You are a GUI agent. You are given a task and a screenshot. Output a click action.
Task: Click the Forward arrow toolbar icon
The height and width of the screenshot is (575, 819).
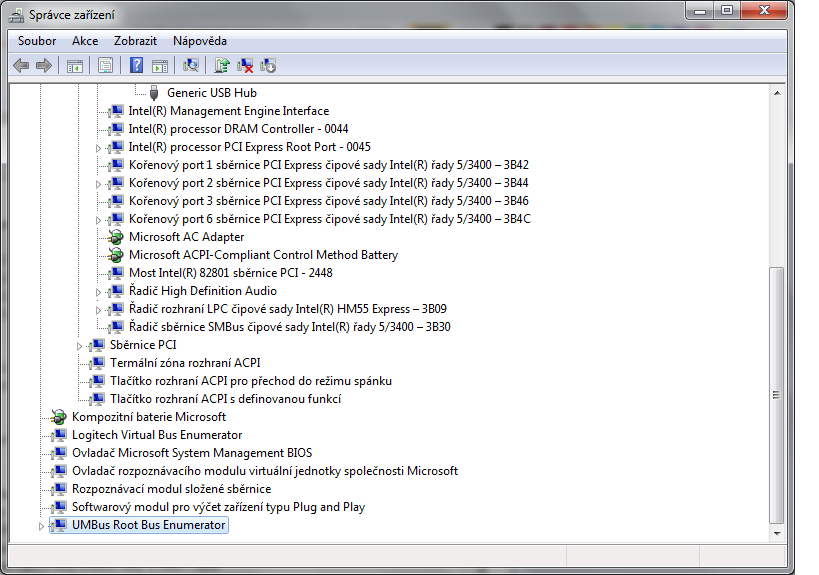44,65
